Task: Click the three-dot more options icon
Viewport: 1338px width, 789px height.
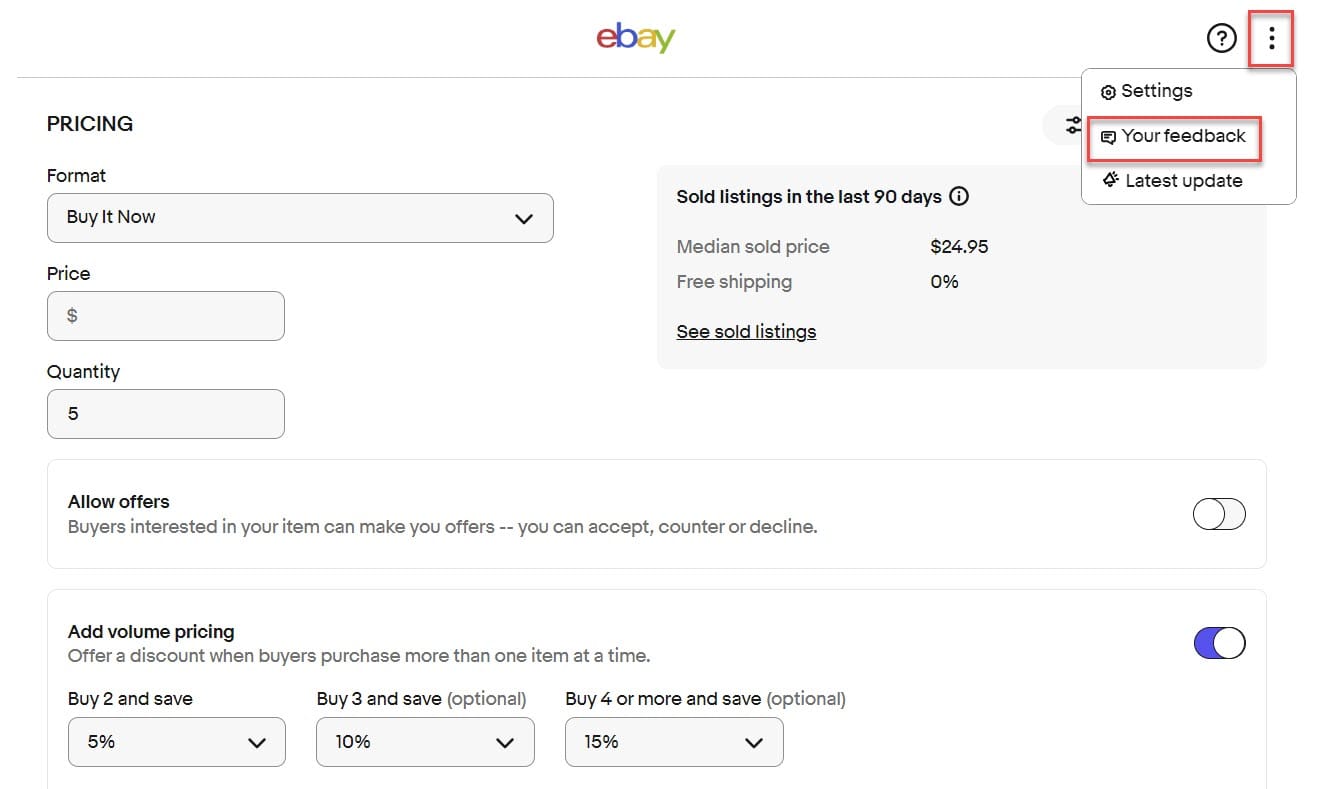Action: pos(1271,39)
